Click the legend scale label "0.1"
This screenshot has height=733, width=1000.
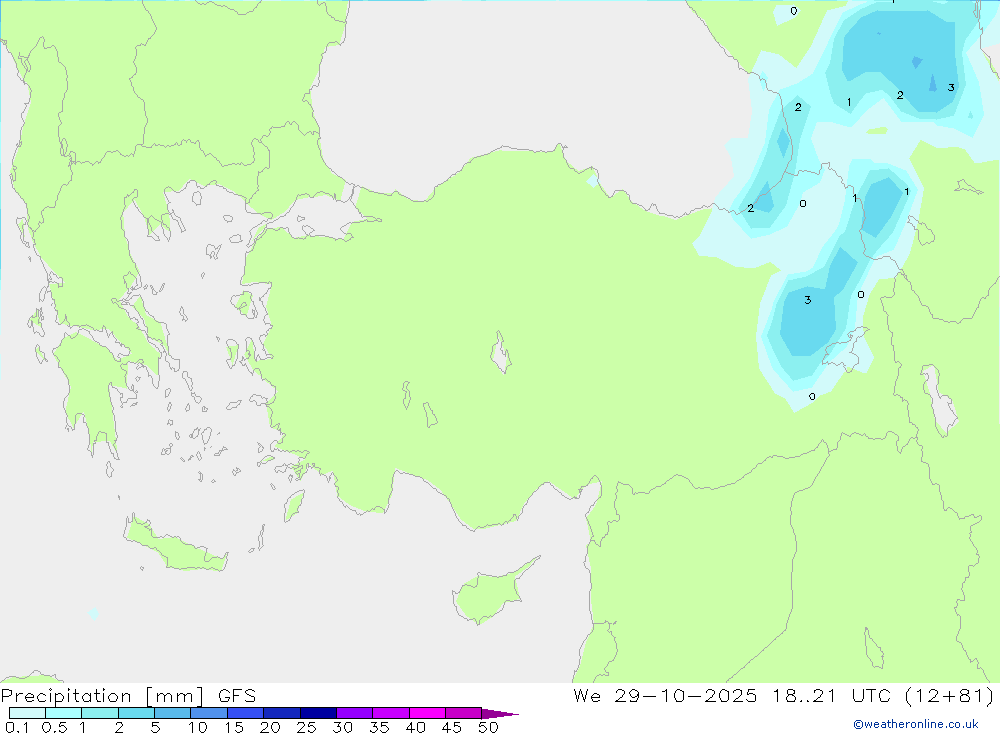[x=17, y=727]
